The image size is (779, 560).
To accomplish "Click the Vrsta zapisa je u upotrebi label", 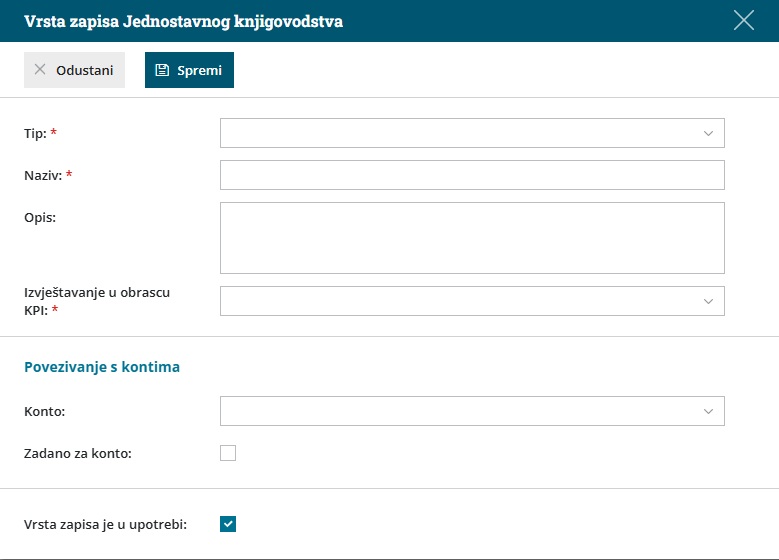I will point(105,524).
